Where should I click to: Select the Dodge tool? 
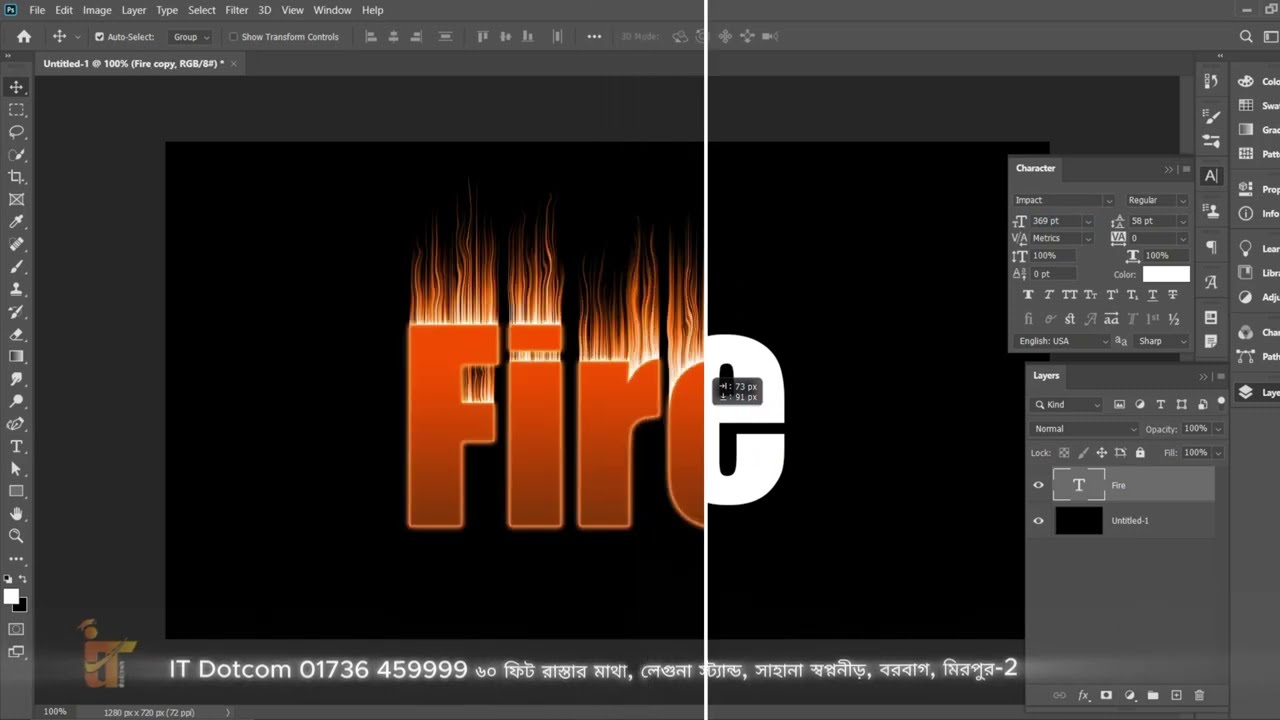(16, 401)
